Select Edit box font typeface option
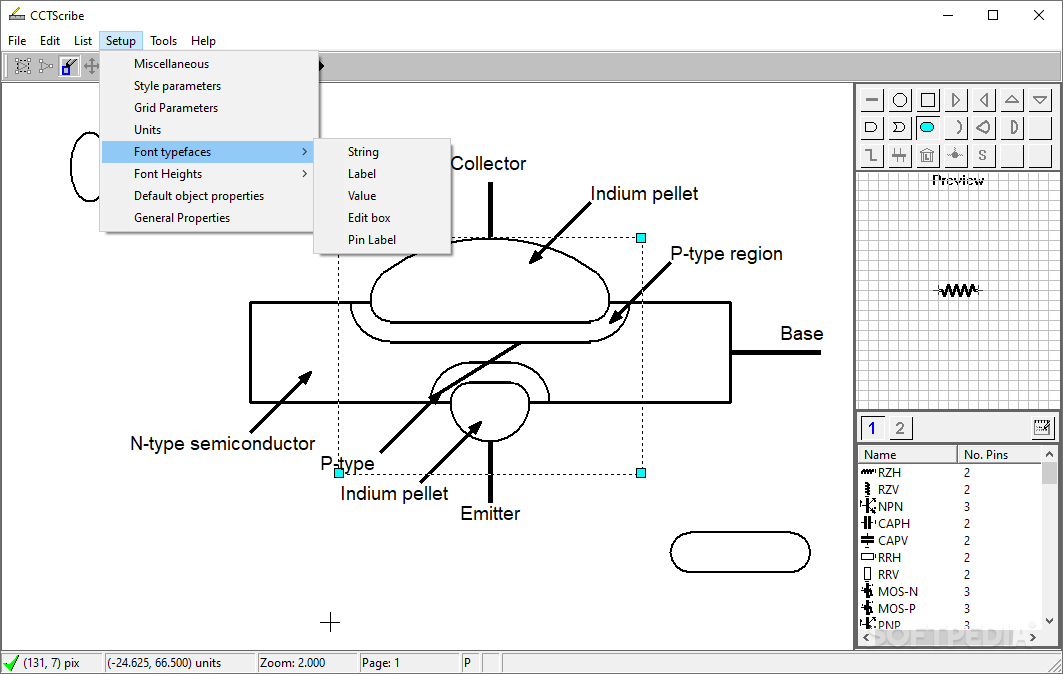Image resolution: width=1063 pixels, height=674 pixels. (x=382, y=218)
